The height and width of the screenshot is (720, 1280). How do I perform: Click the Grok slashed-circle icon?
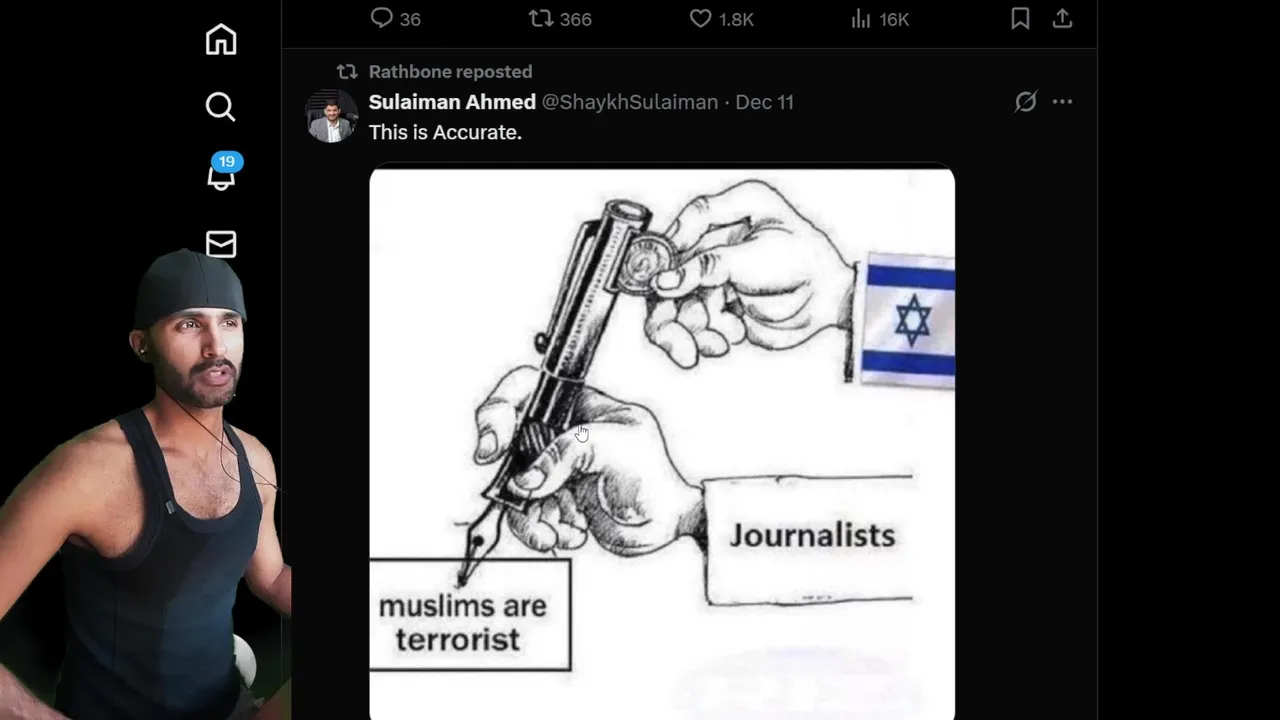[1026, 101]
